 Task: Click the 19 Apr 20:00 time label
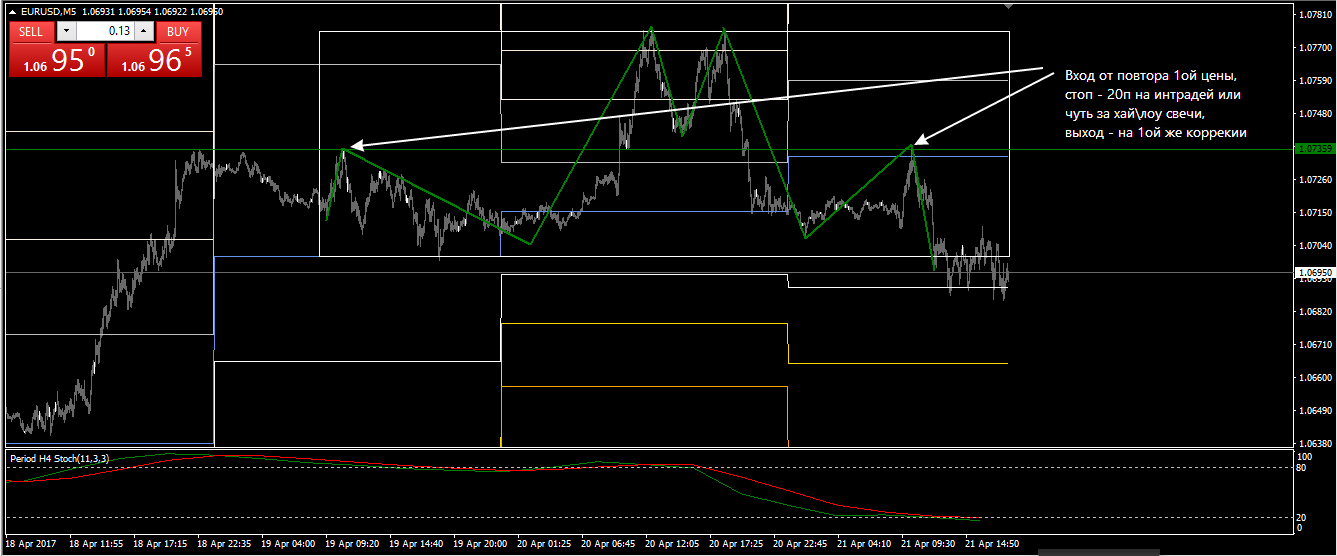pos(481,544)
